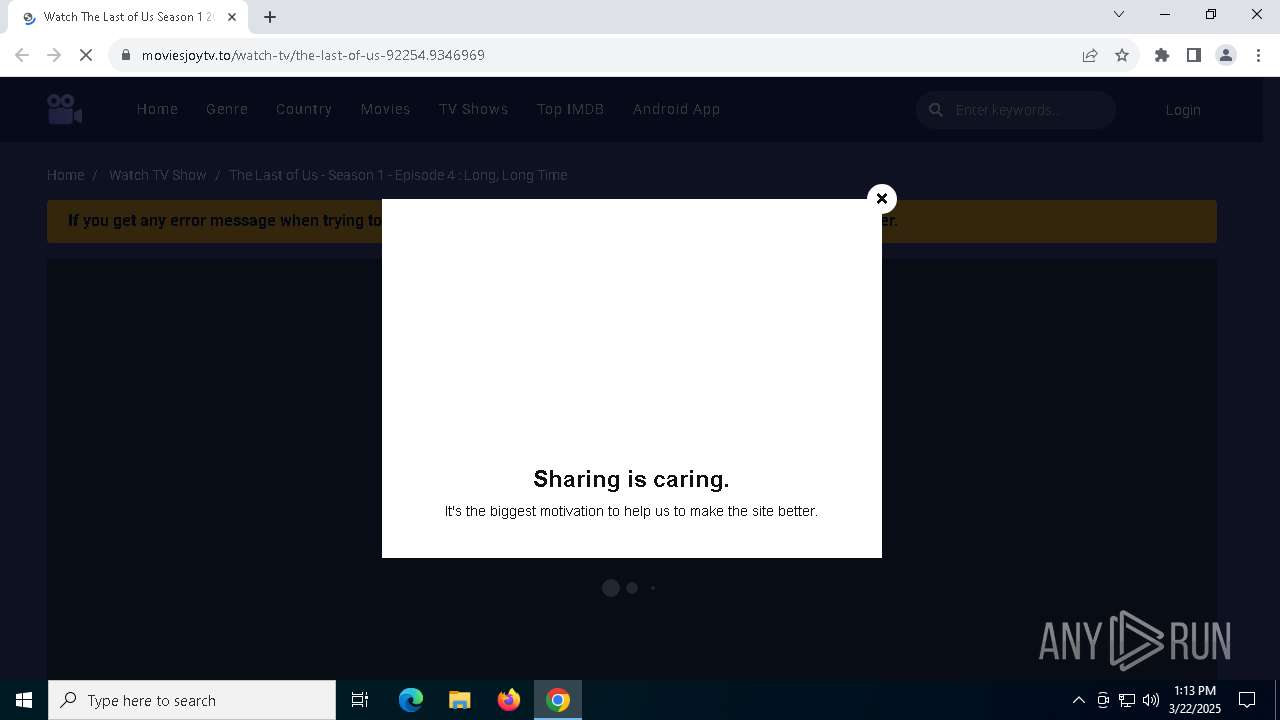Expand the tab search dropdown
1280x720 pixels.
(x=1119, y=14)
